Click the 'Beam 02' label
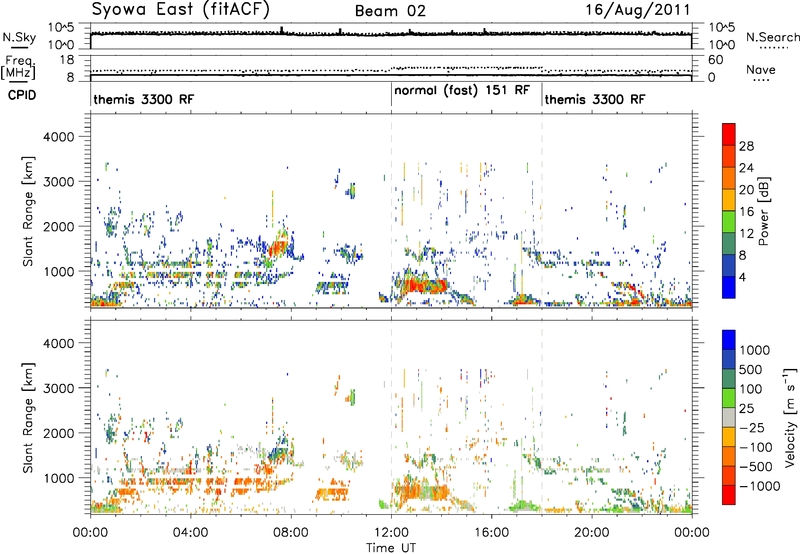The image size is (800, 554). click(390, 11)
